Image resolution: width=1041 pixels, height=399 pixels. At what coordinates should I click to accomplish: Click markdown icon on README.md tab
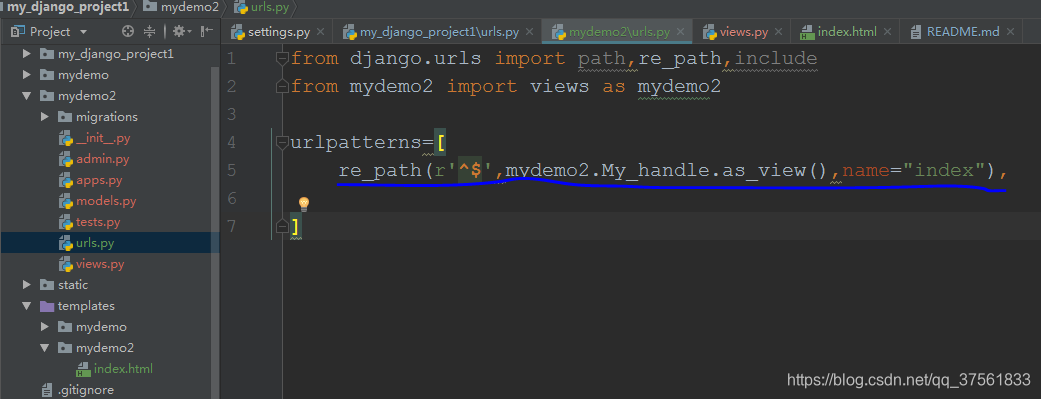[917, 32]
